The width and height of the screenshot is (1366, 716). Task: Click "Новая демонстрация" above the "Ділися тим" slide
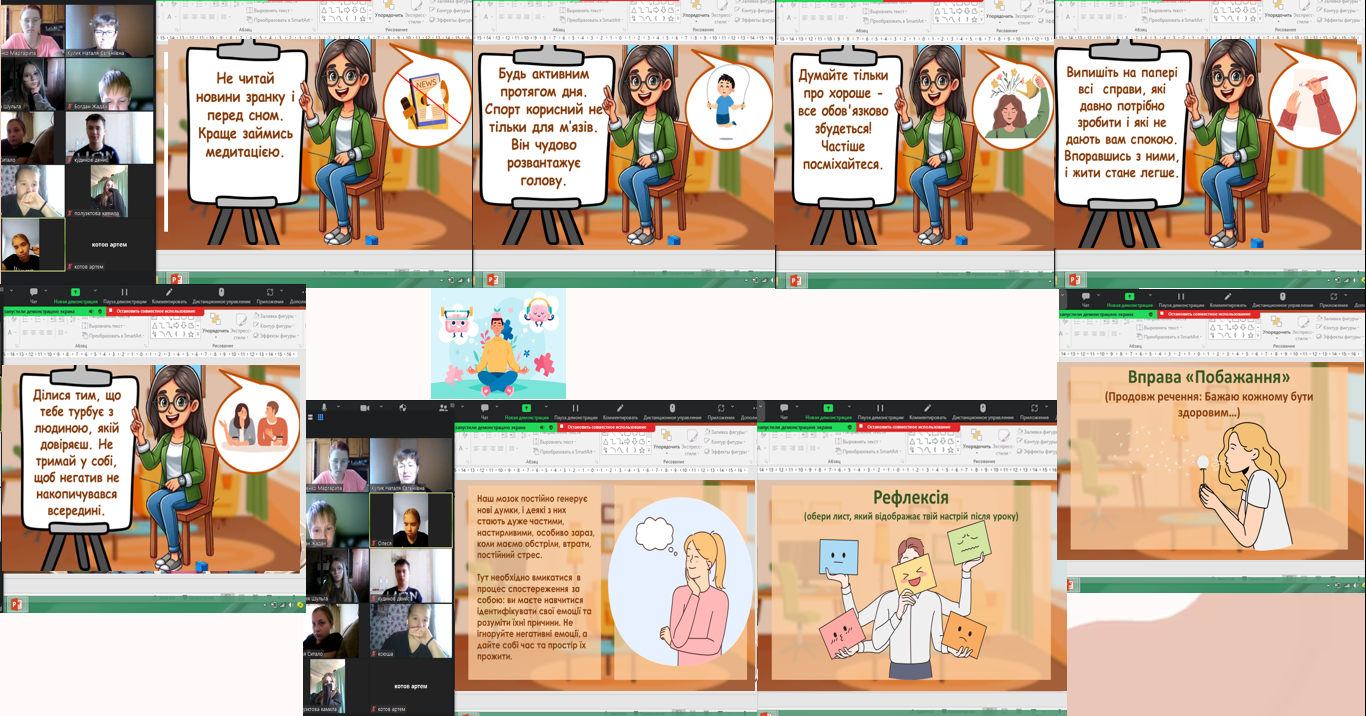pos(75,294)
